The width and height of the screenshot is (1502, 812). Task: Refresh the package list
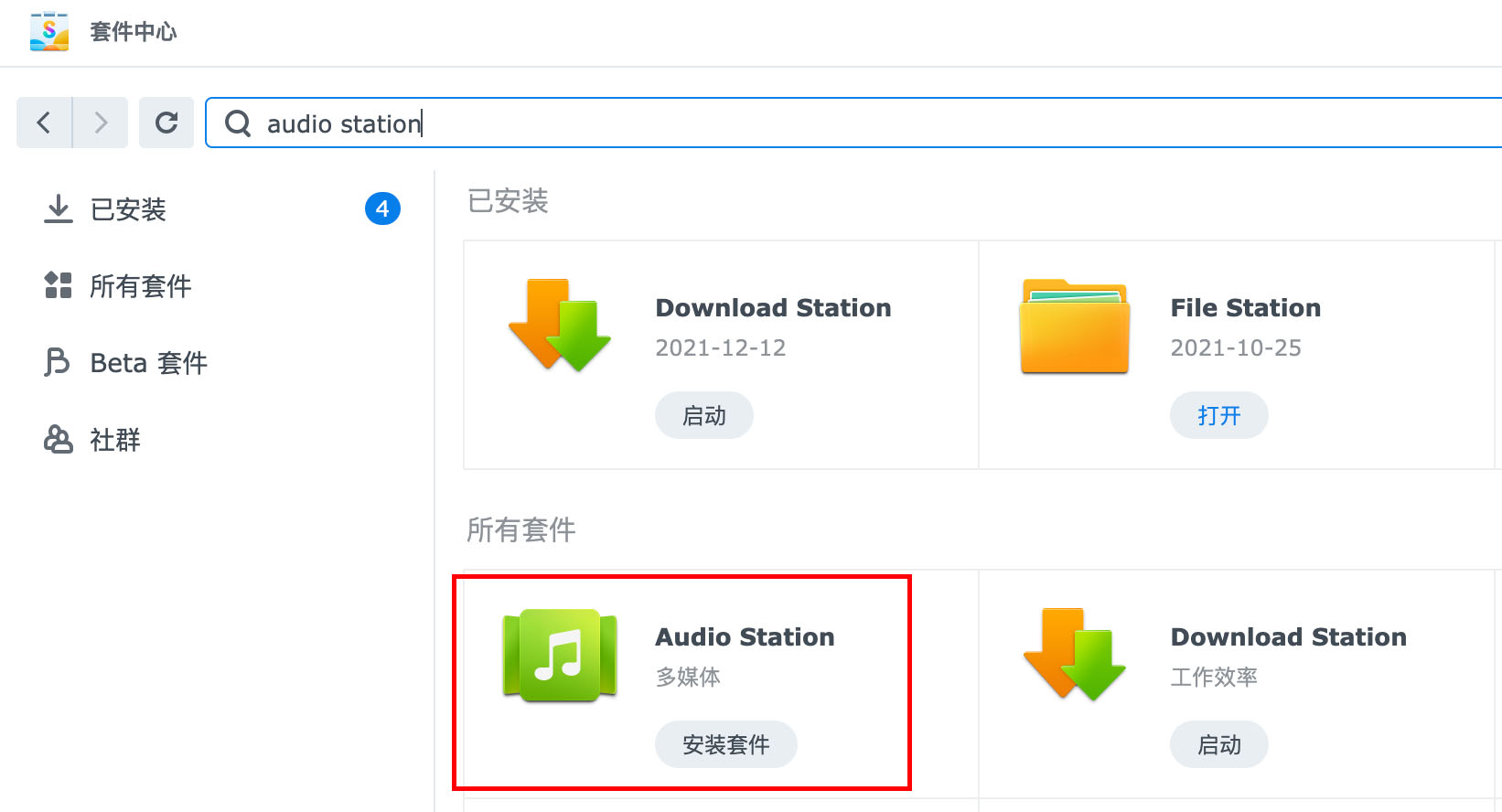tap(166, 123)
